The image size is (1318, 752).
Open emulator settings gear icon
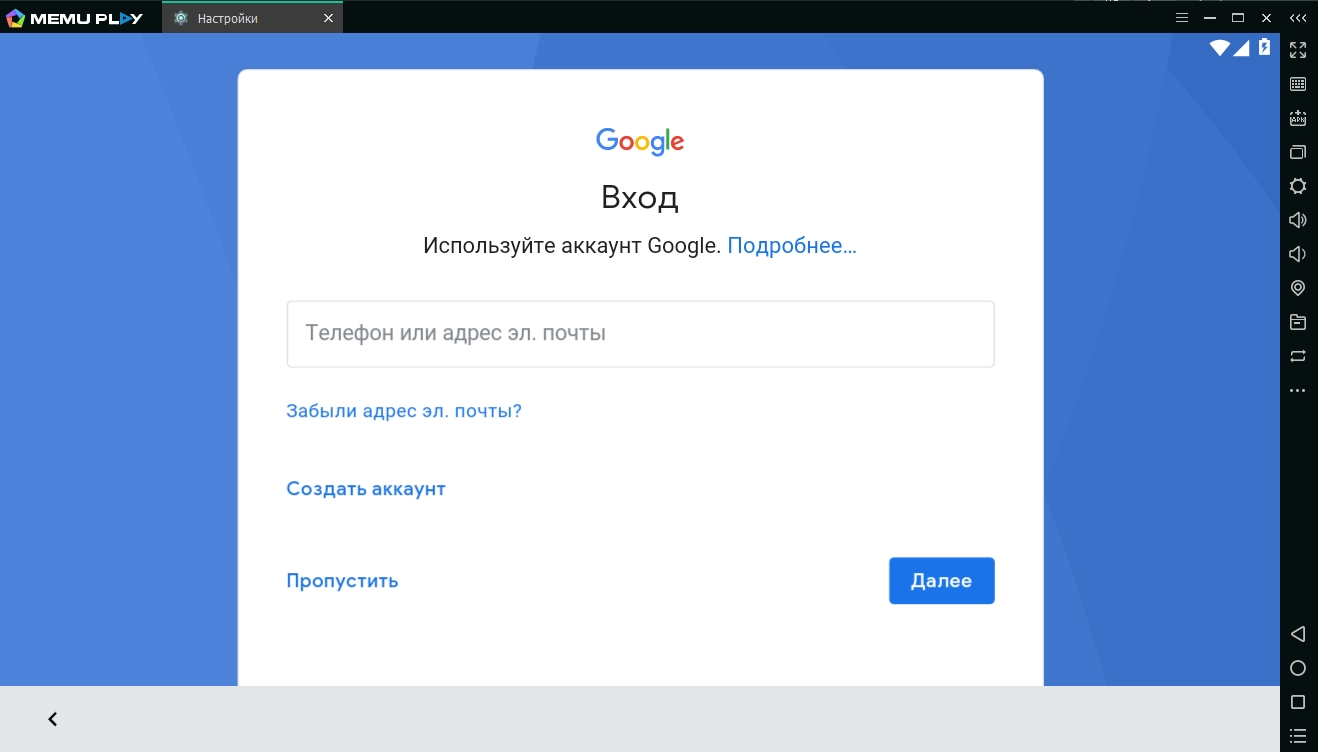(x=1298, y=186)
